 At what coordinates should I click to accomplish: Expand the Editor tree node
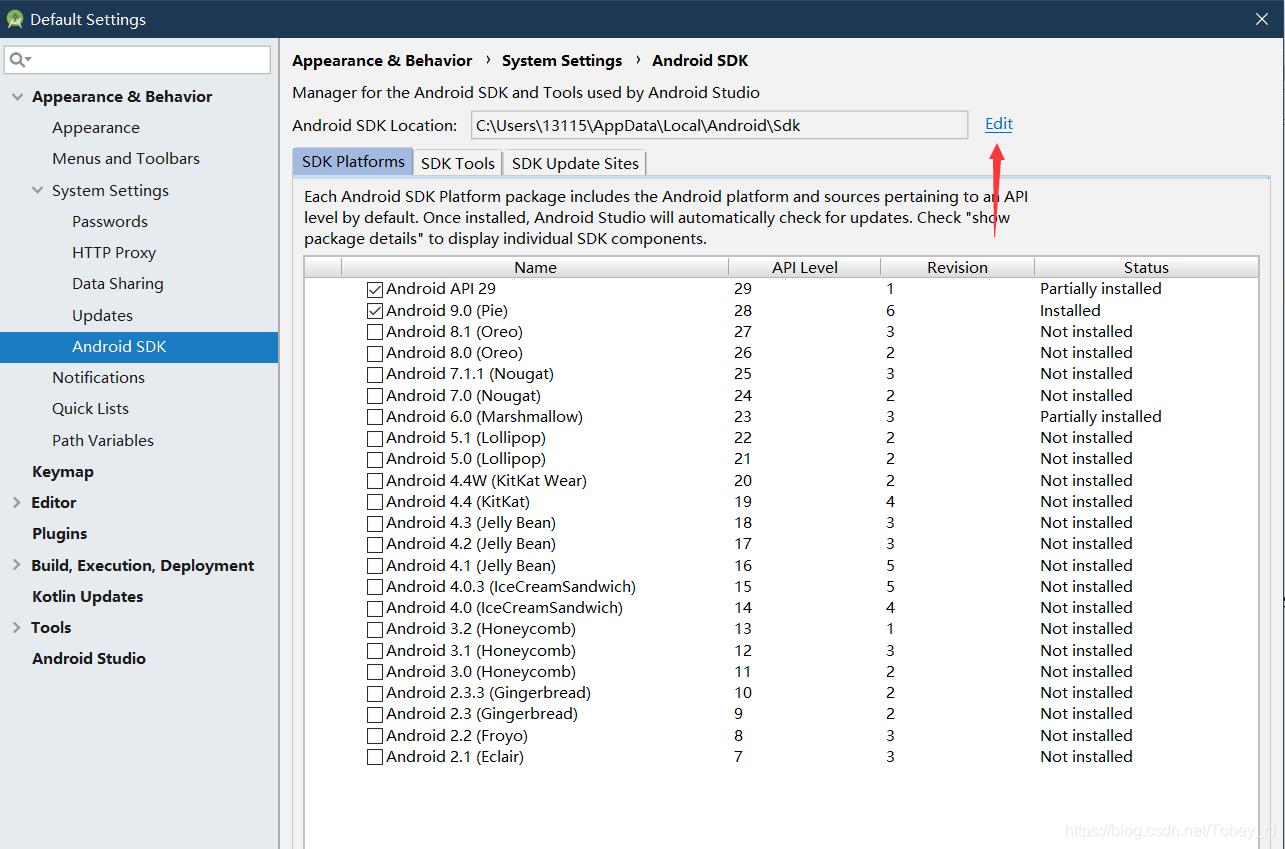[17, 502]
